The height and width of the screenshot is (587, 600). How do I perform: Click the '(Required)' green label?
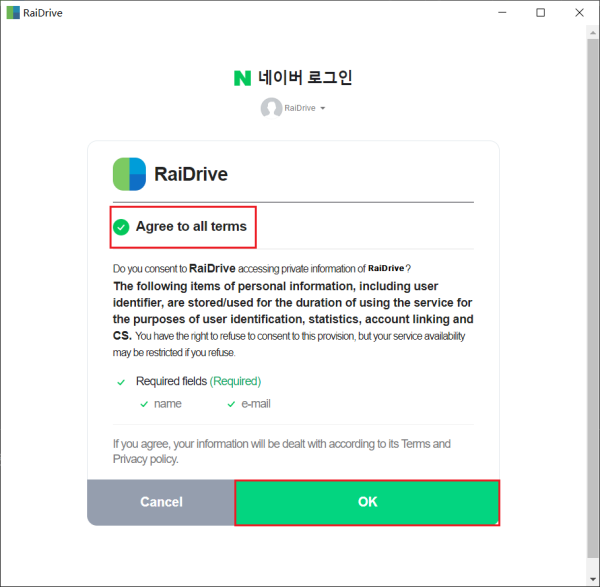235,381
